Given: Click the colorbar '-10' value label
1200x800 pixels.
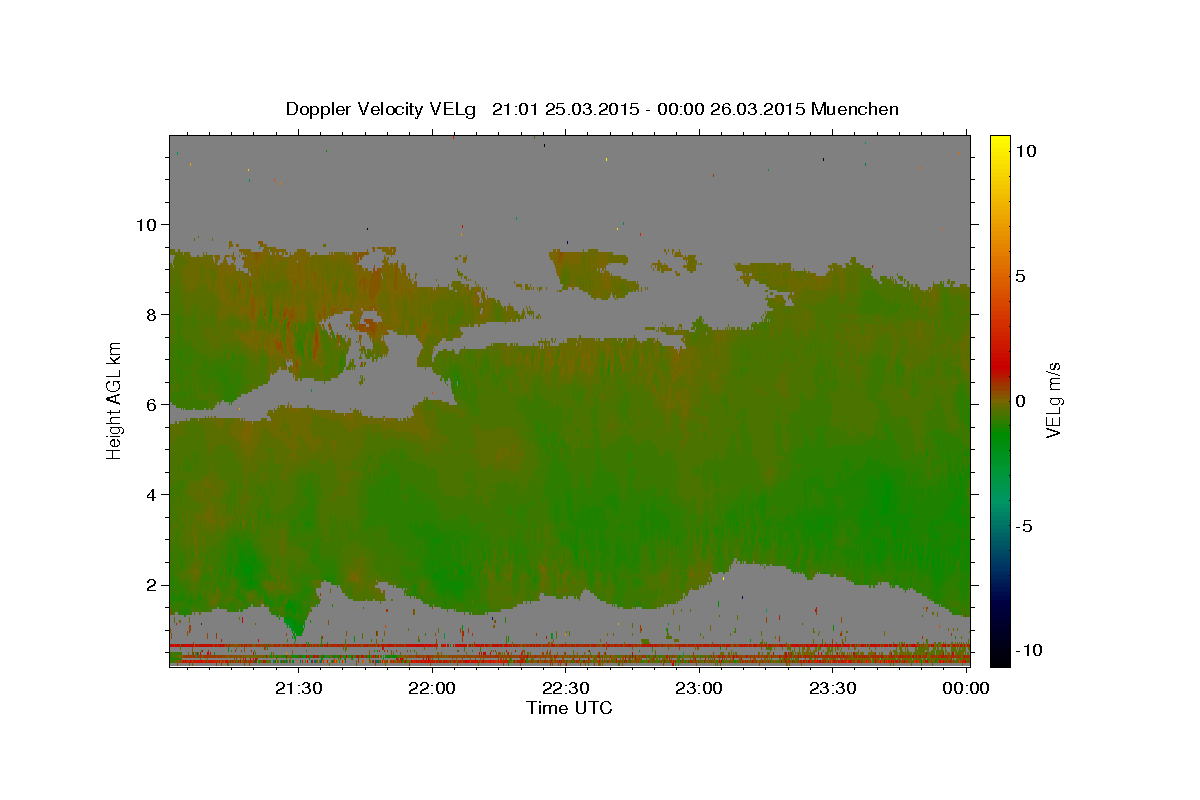Looking at the screenshot, I should point(1030,650).
